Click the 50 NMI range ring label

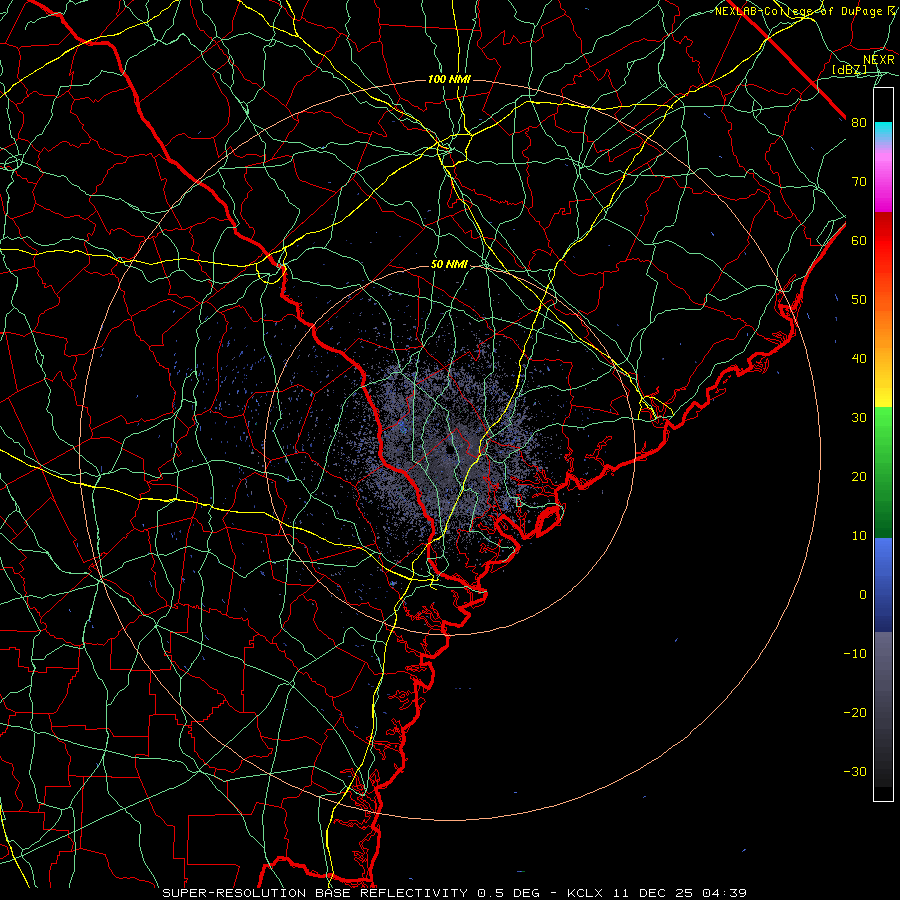(449, 265)
